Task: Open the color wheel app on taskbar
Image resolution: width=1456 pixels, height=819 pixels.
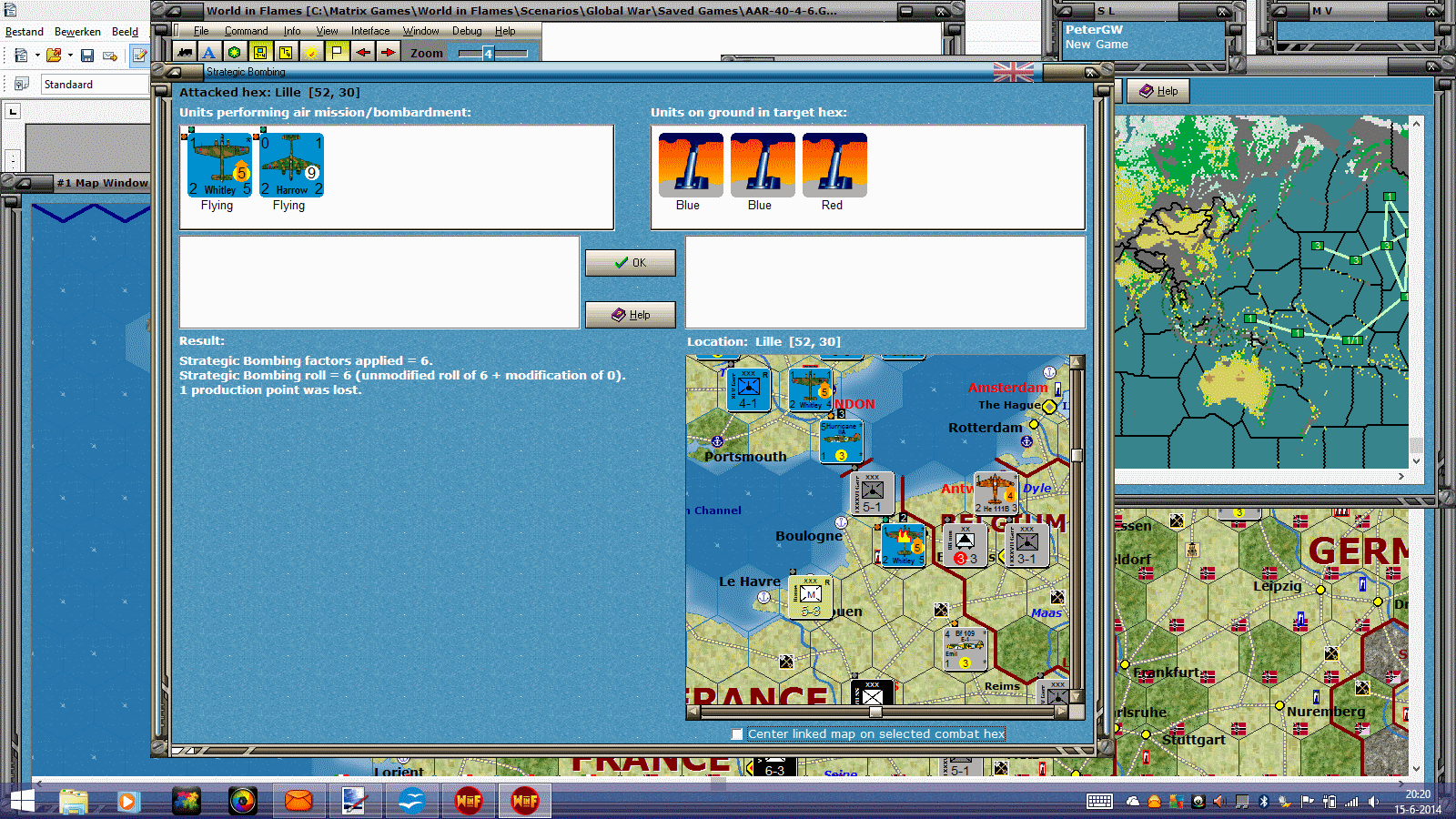Action: click(242, 802)
